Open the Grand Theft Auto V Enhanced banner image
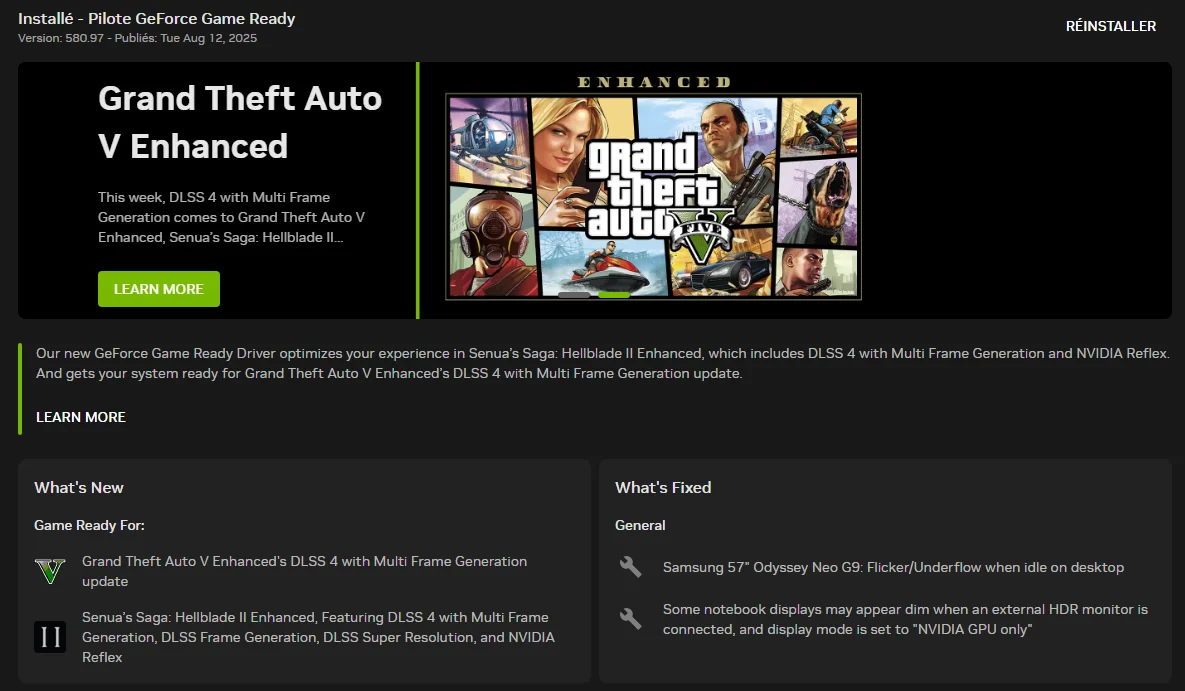The width and height of the screenshot is (1185, 691). (654, 197)
